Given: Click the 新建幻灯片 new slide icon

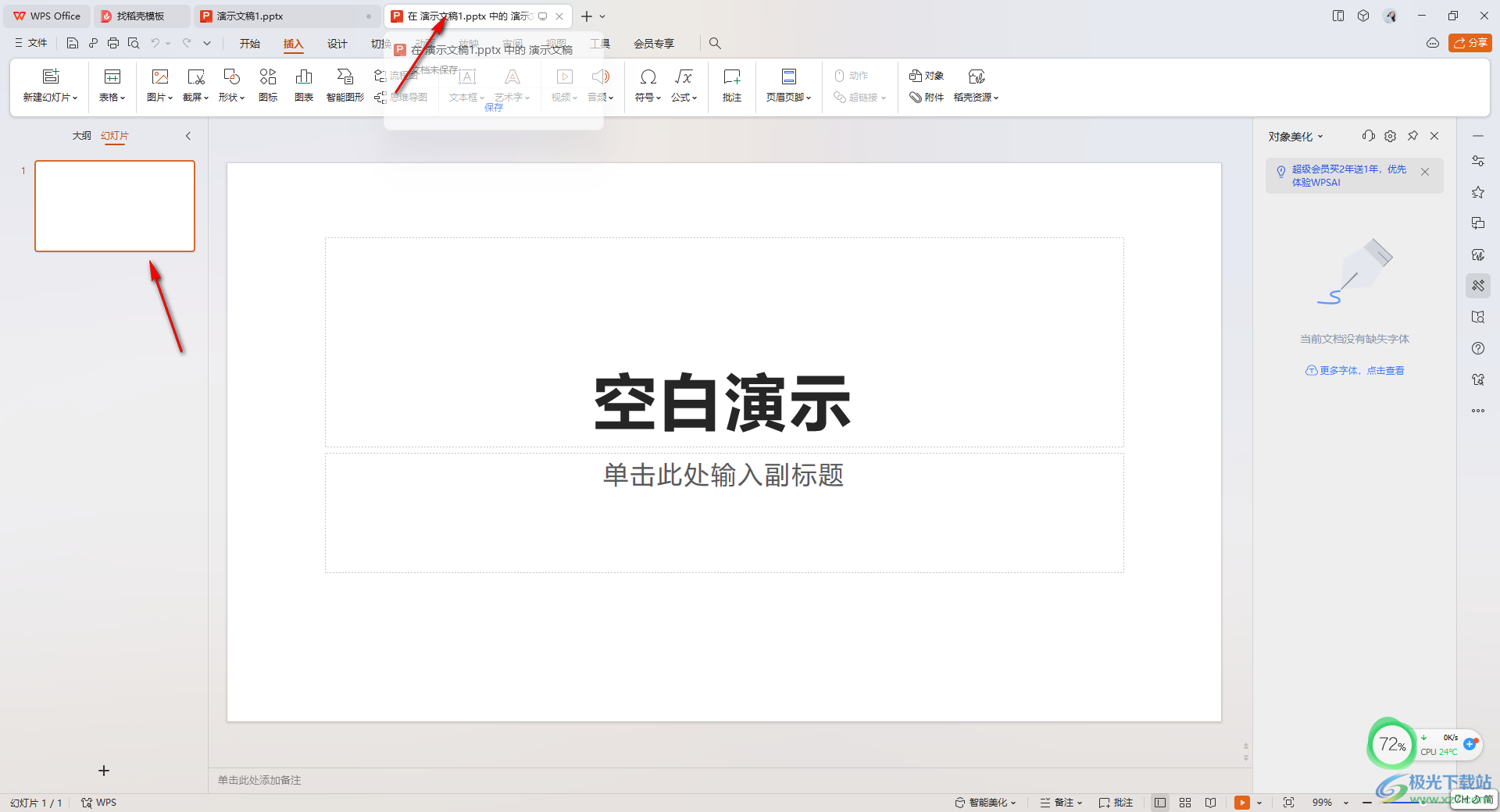Looking at the screenshot, I should point(51,76).
